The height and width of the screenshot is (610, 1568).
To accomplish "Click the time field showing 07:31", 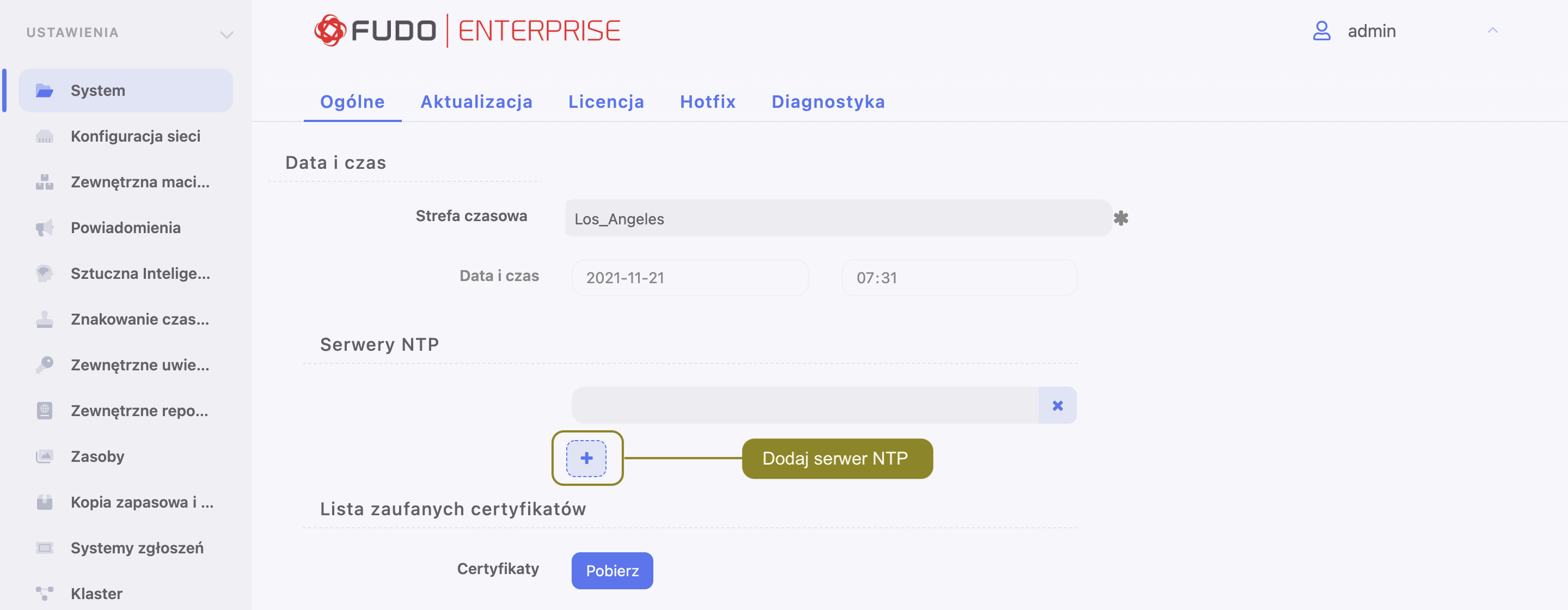I will pyautogui.click(x=959, y=278).
